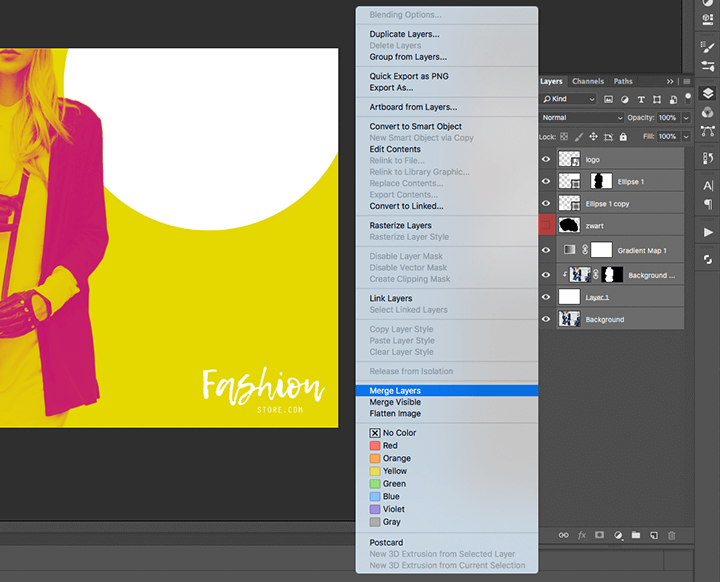Select the Ellipse 1 copy layer thumbnail

[569, 204]
